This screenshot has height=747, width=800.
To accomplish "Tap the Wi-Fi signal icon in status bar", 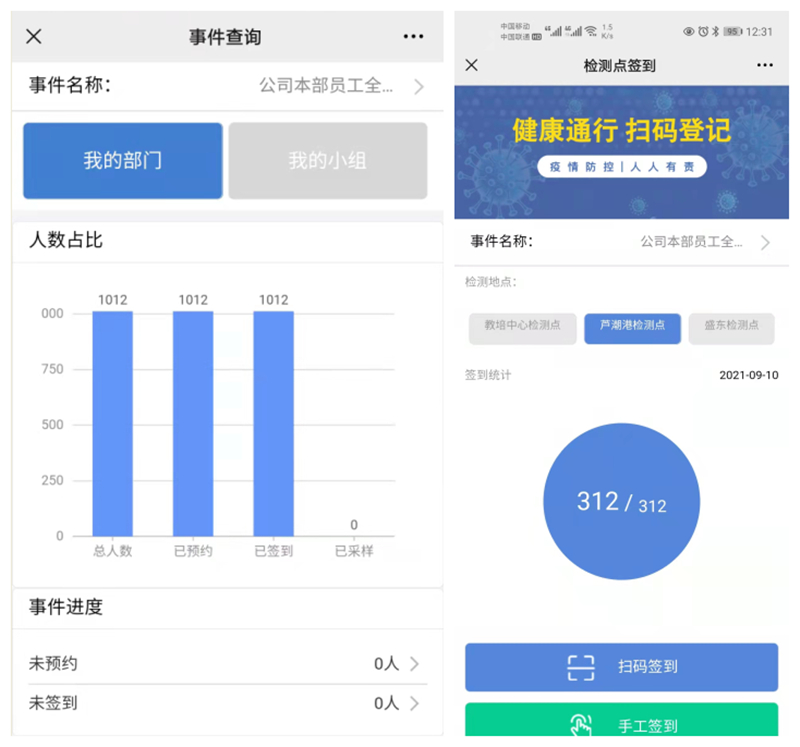I will click(591, 31).
